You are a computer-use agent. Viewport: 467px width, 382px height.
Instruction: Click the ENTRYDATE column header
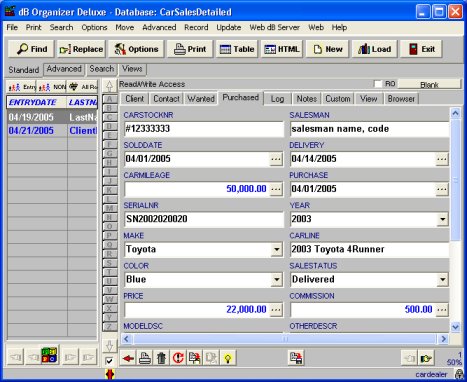[x=37, y=102]
